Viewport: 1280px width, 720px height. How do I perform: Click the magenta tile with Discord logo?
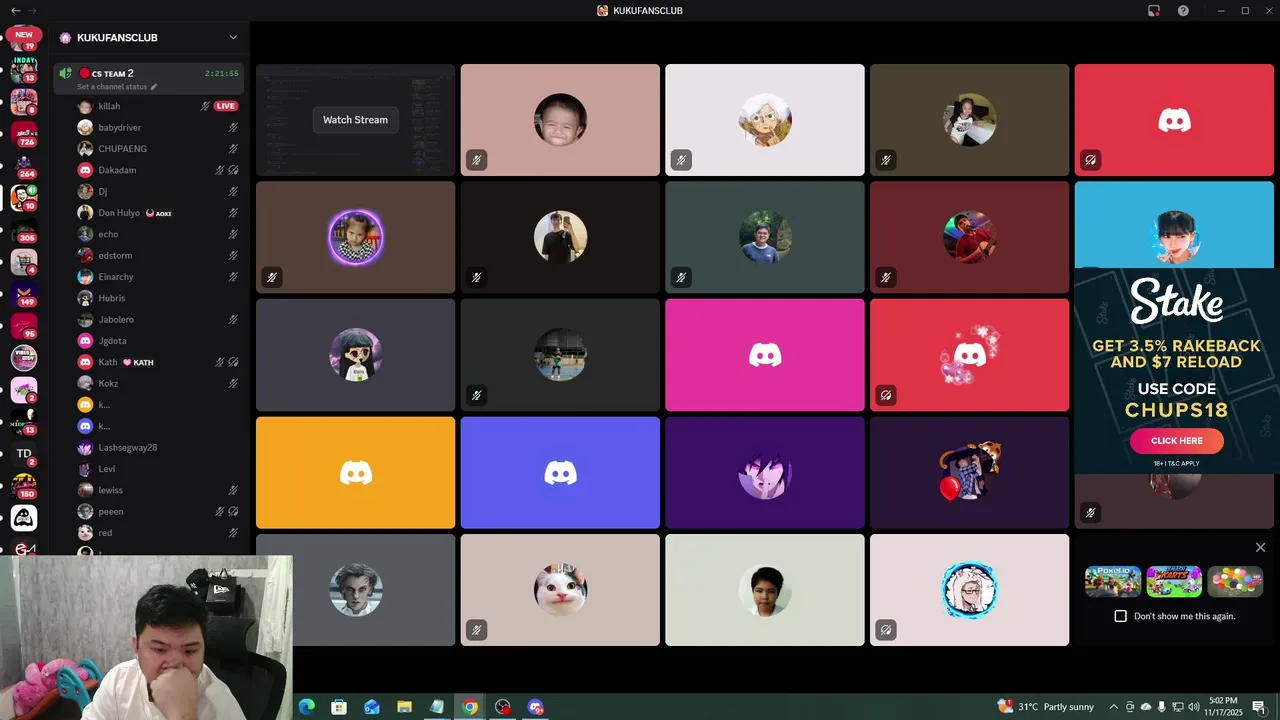(765, 355)
